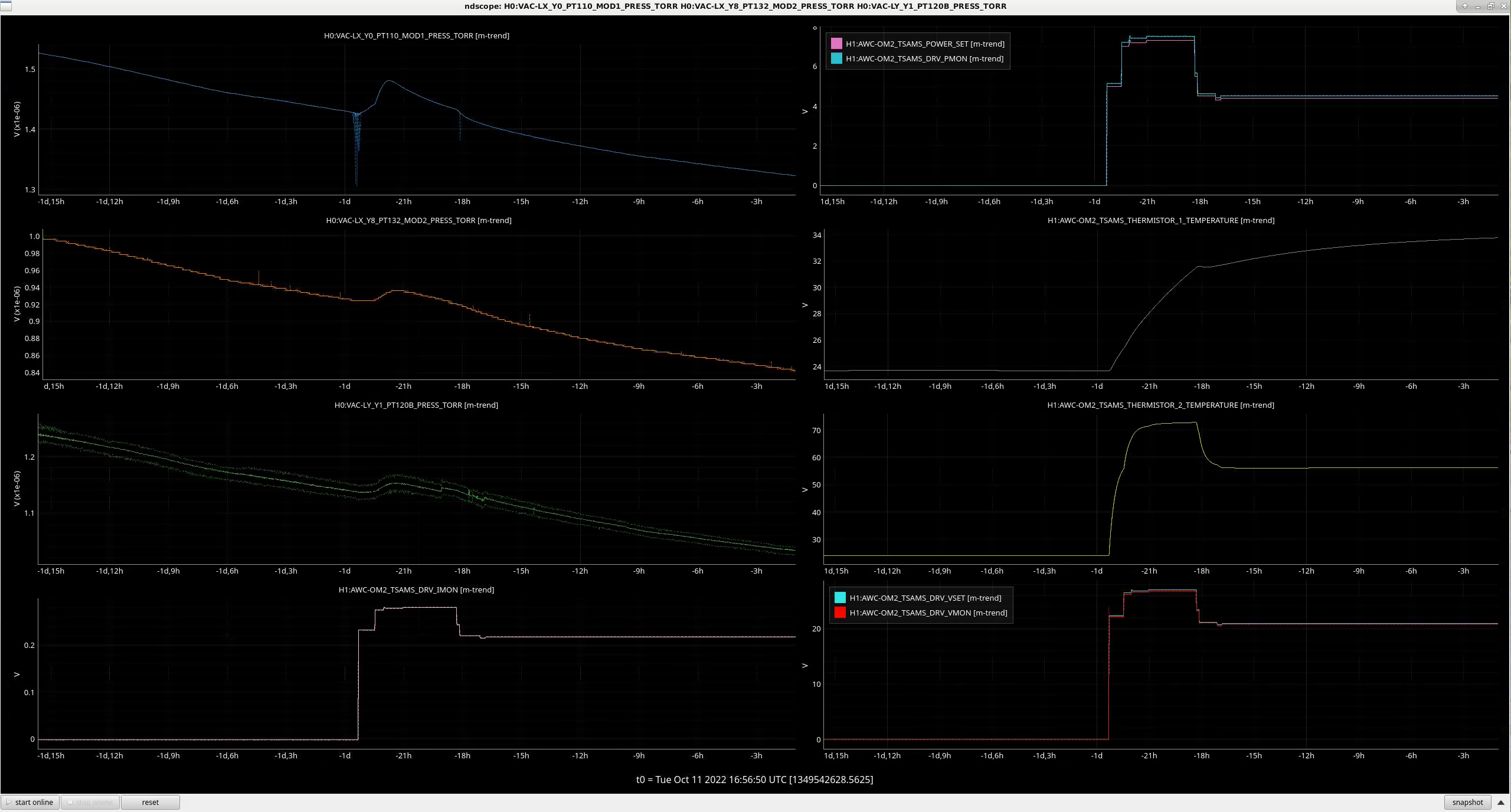Click the pressure peak in the PT110_MOD1 plot
1511x812 pixels.
388,81
